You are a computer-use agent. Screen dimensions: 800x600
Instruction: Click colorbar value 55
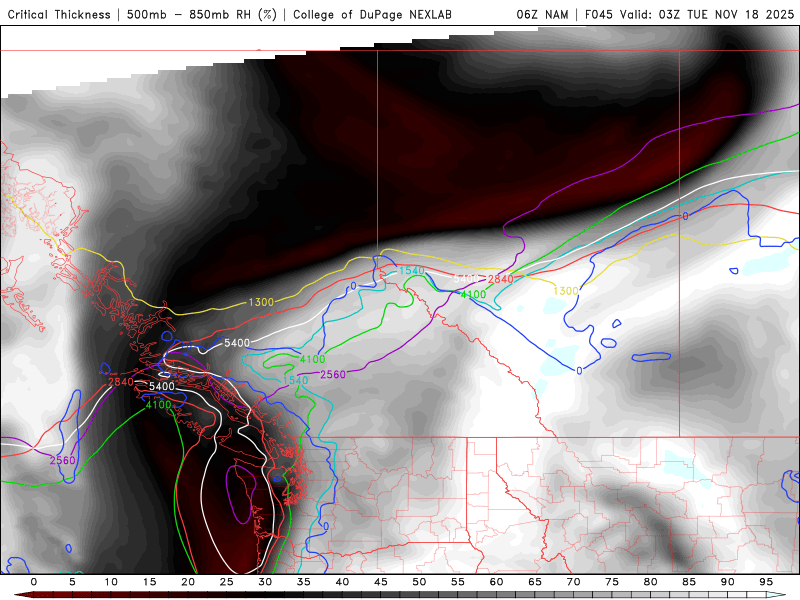458,582
